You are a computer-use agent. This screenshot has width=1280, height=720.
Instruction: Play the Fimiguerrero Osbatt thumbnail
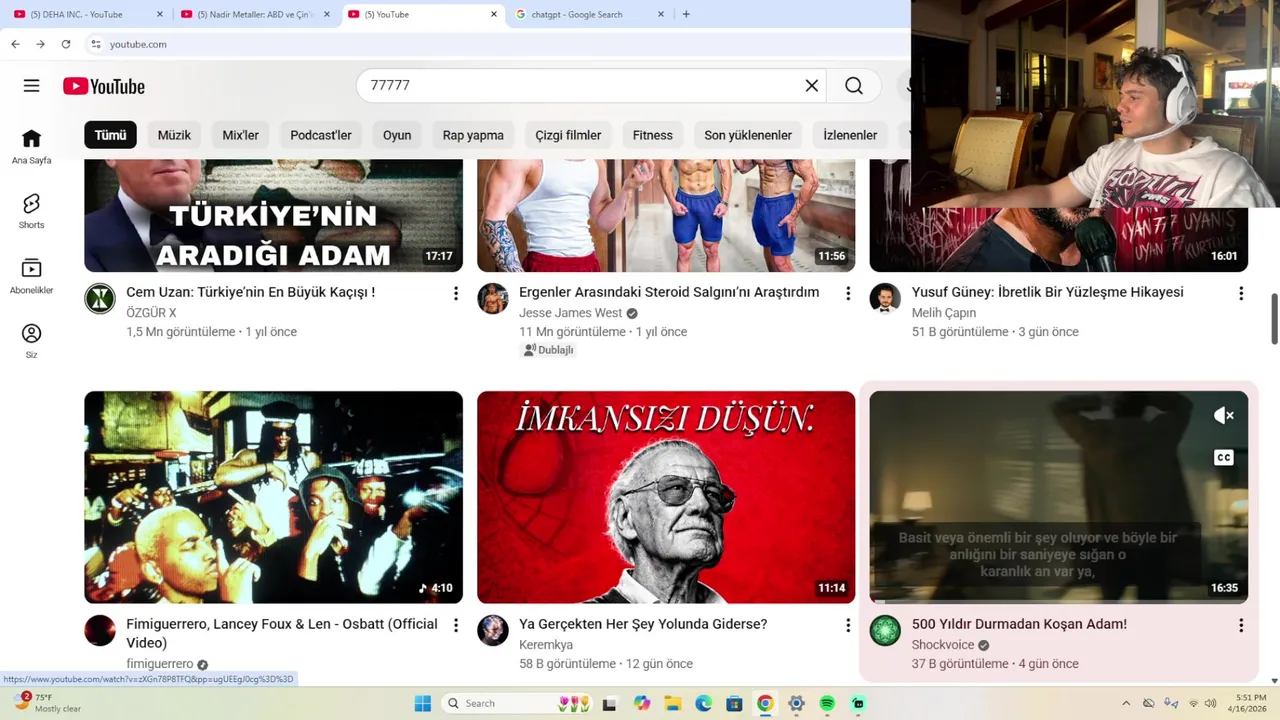(273, 497)
